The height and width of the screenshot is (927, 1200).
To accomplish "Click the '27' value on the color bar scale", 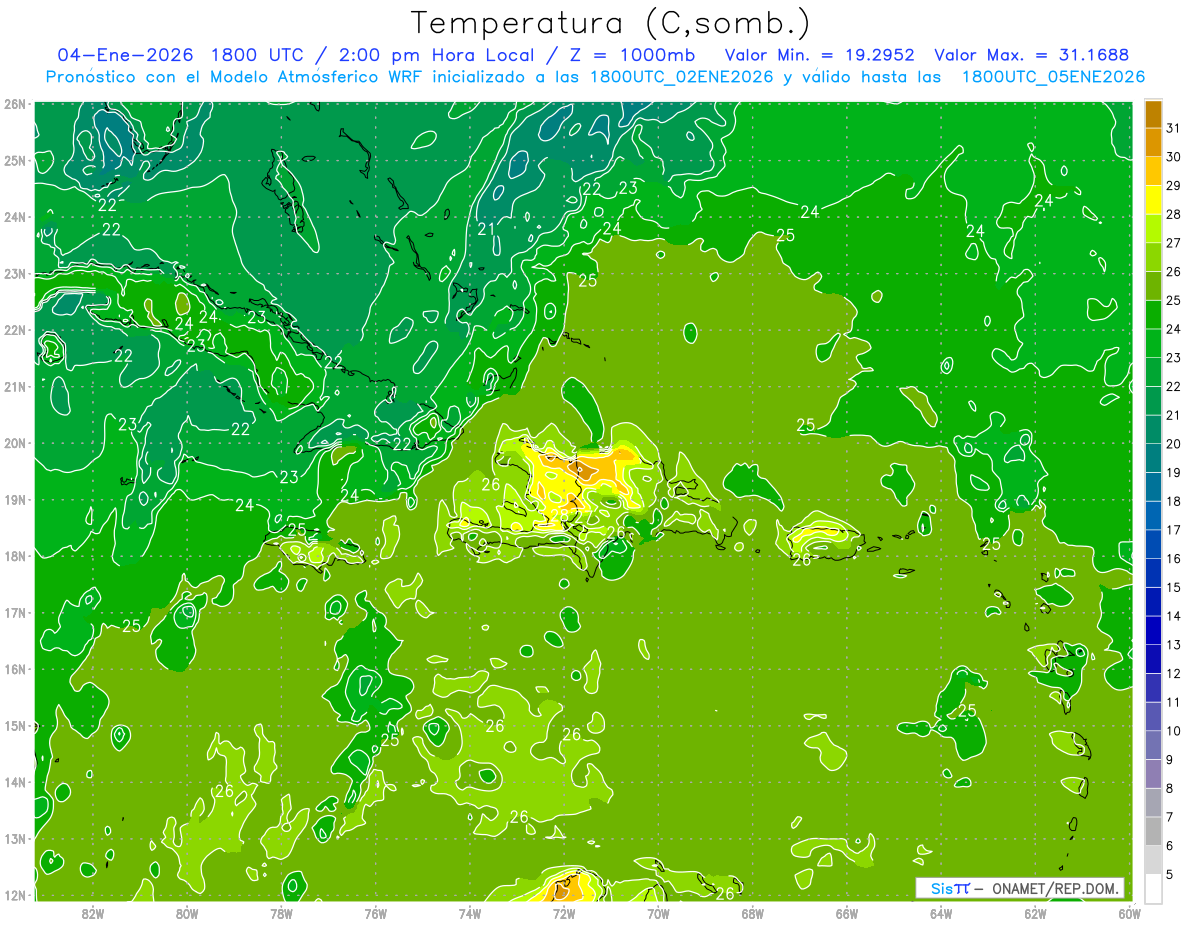I will 1173,243.
